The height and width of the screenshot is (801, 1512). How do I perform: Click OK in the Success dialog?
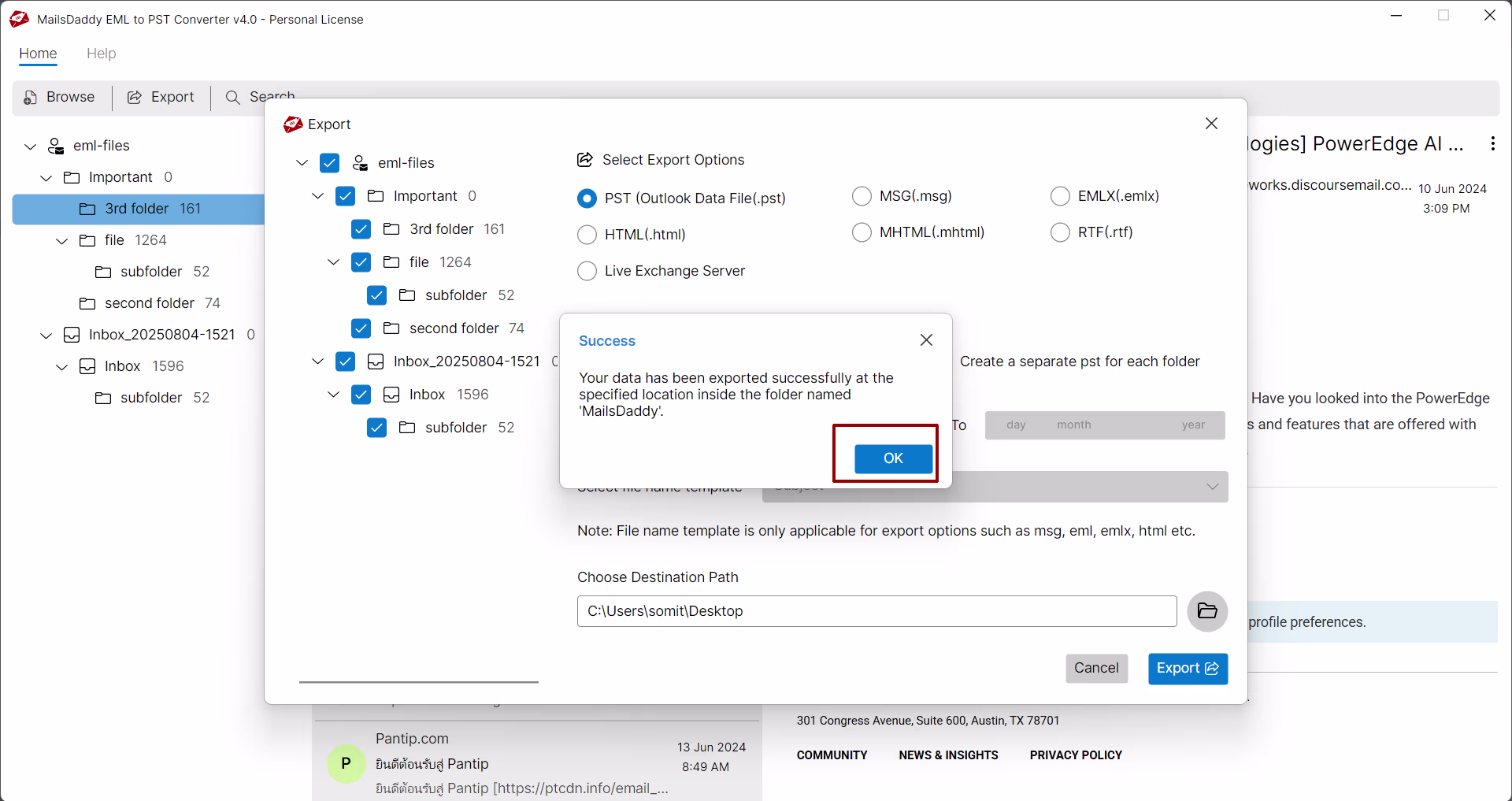[893, 458]
